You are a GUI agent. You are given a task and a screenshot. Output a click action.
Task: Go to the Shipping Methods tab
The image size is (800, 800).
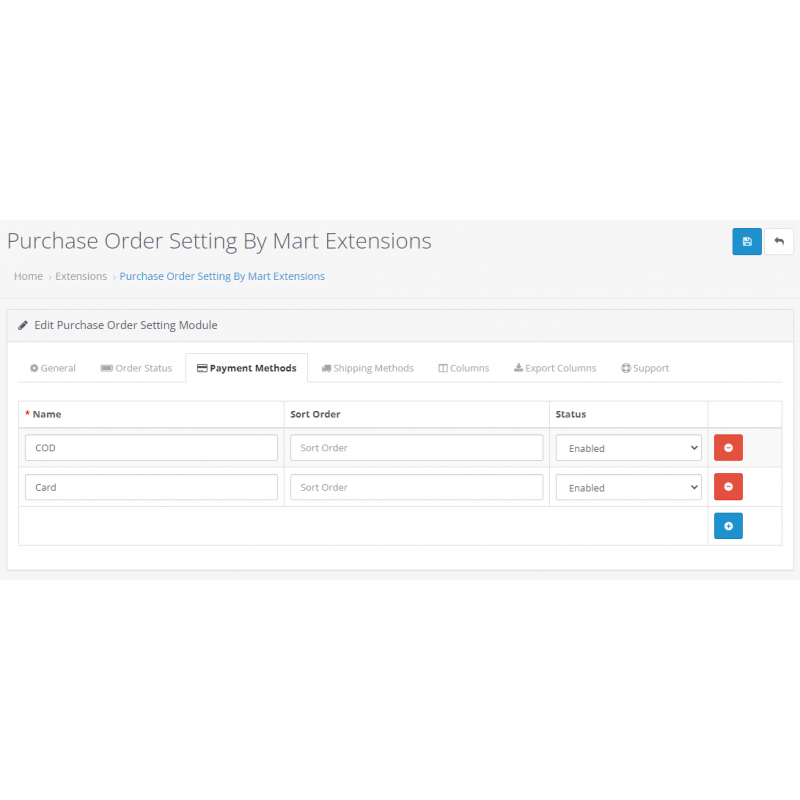tap(367, 368)
